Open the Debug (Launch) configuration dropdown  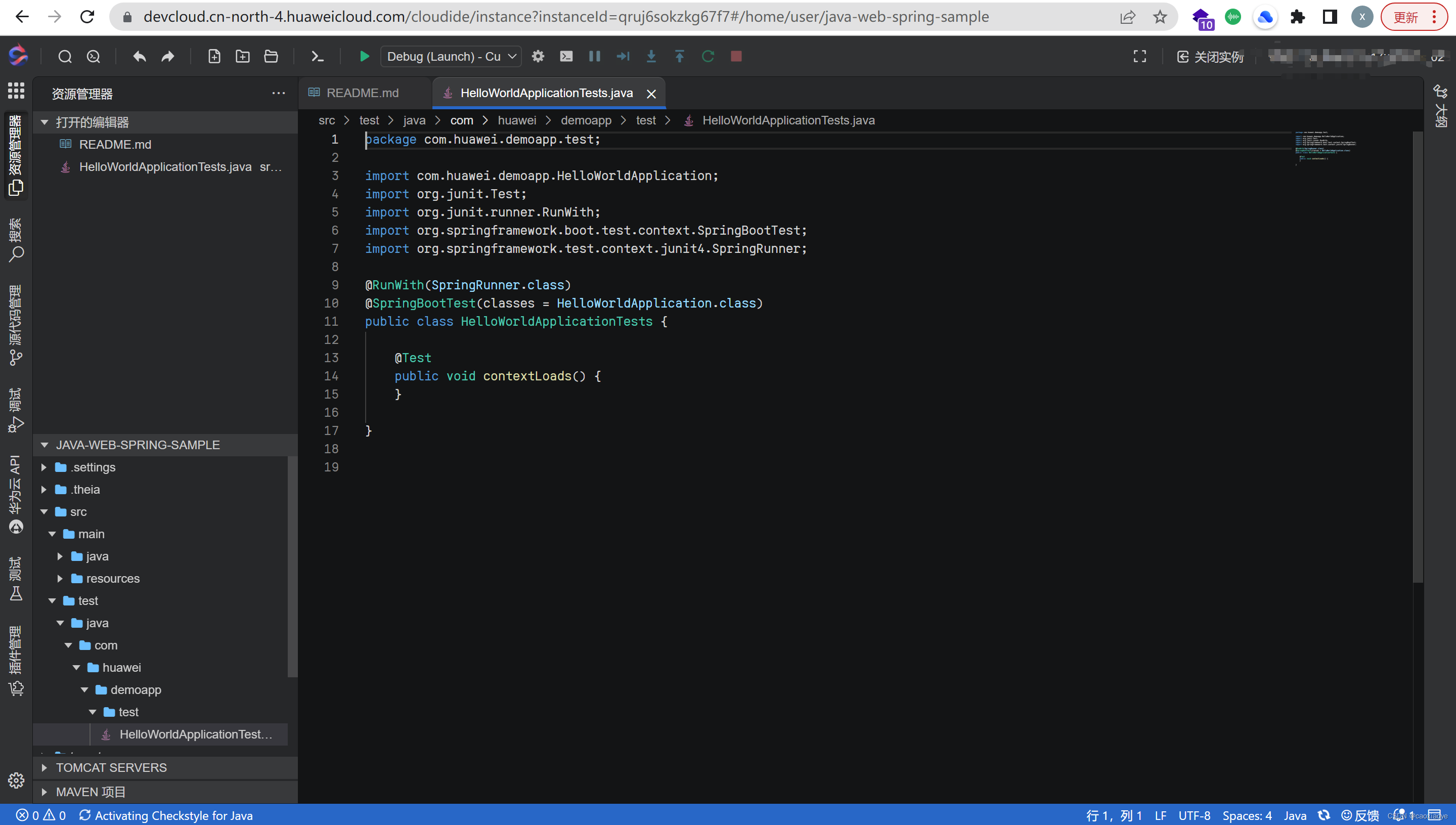(451, 56)
